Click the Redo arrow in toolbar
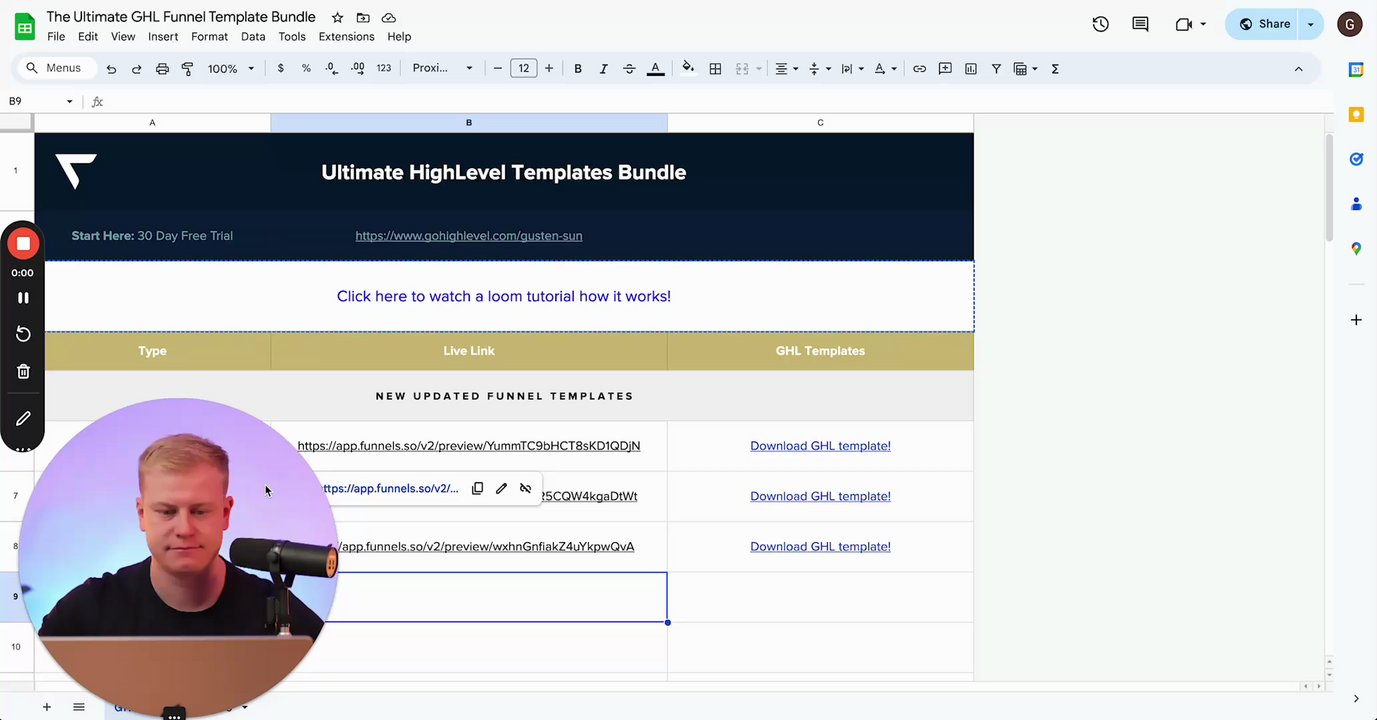The width and height of the screenshot is (1377, 720). (x=136, y=69)
